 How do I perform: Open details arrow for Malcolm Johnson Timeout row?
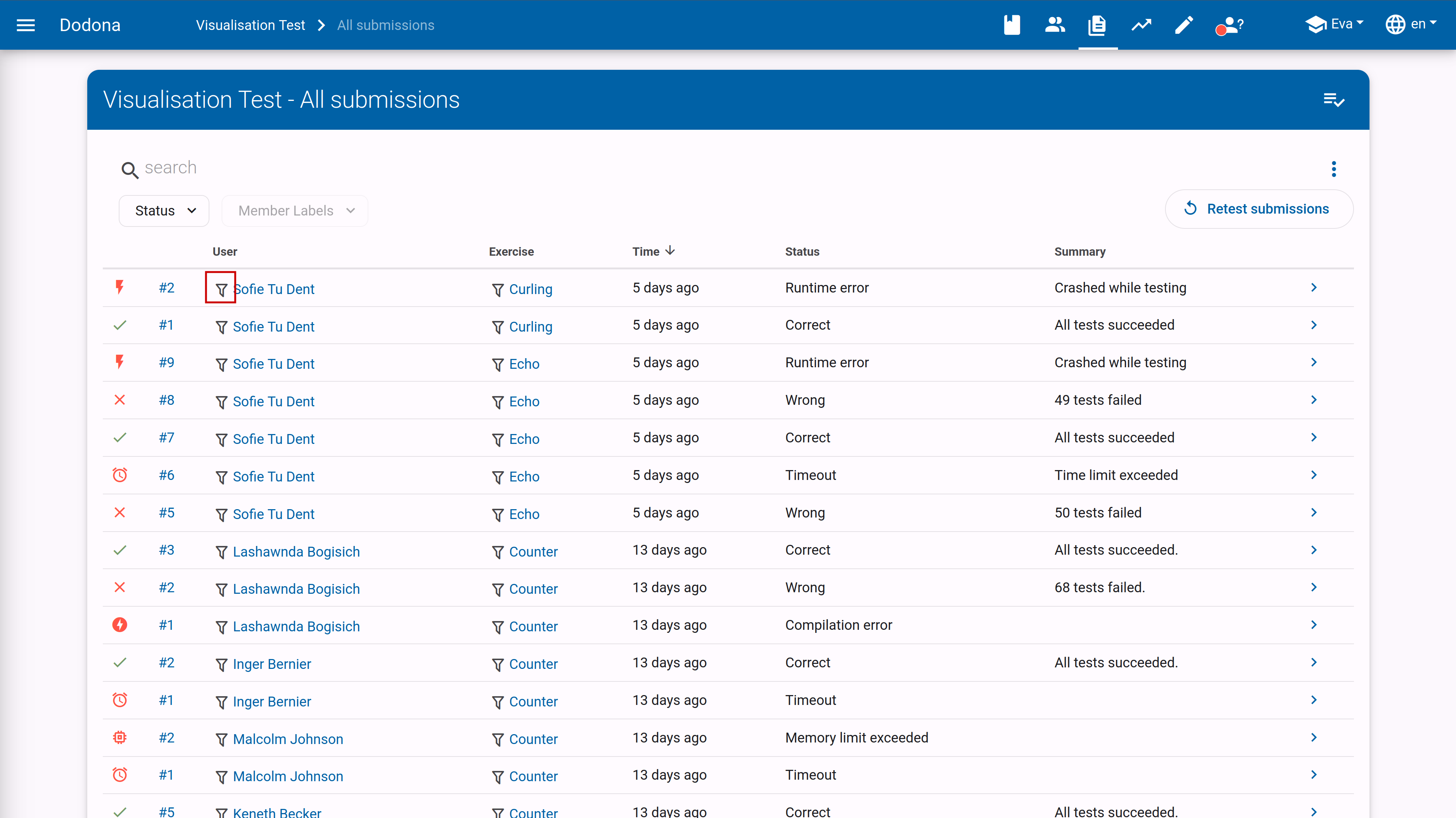(1314, 774)
